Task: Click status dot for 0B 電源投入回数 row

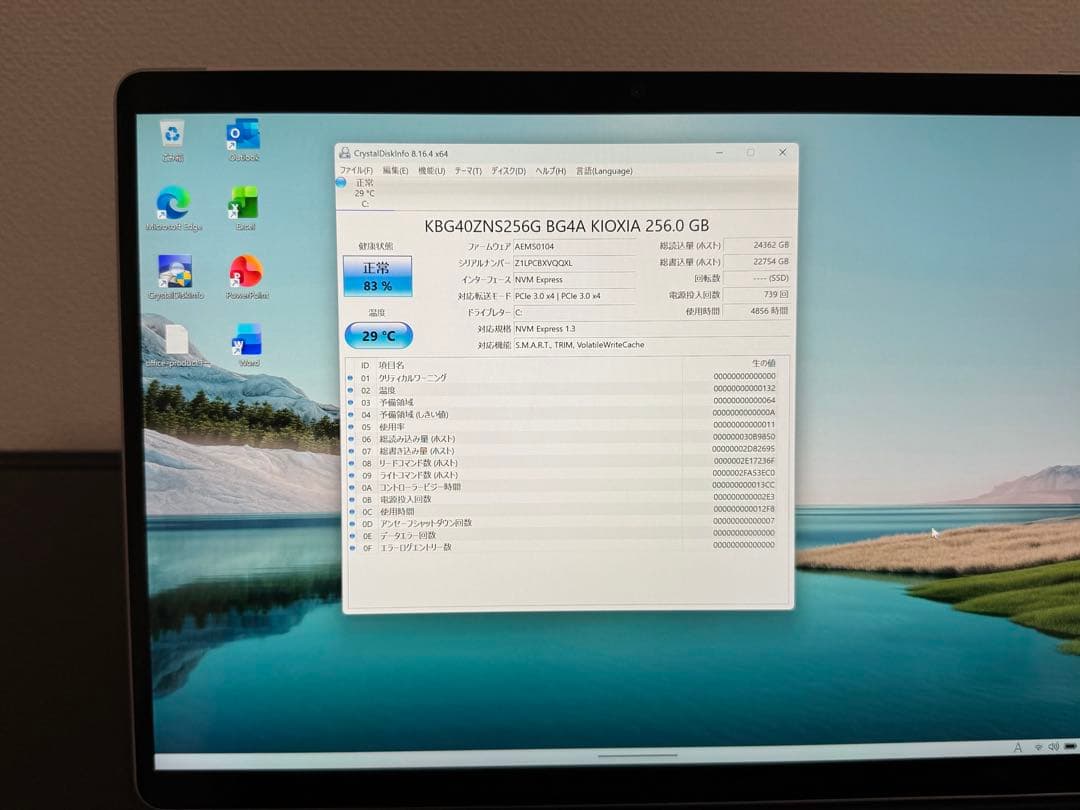Action: tap(351, 499)
